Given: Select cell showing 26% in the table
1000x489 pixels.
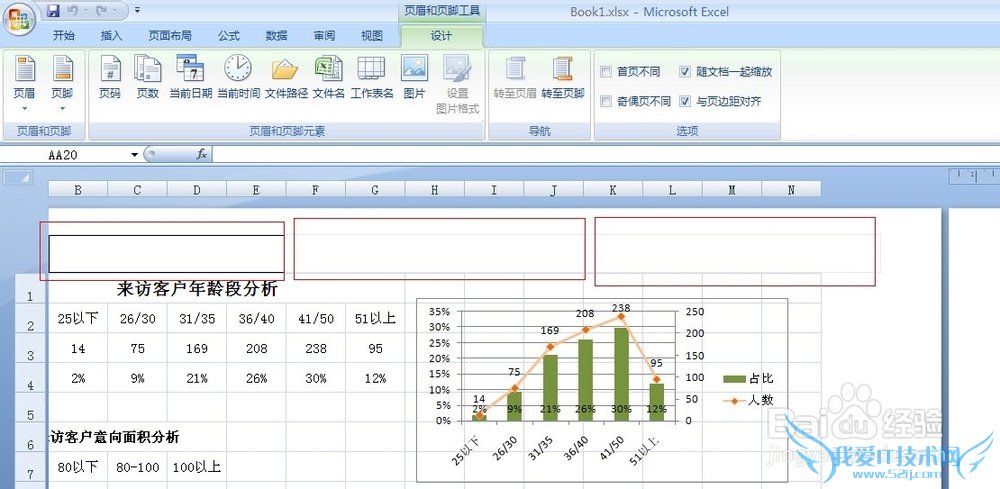Looking at the screenshot, I should coord(256,378).
